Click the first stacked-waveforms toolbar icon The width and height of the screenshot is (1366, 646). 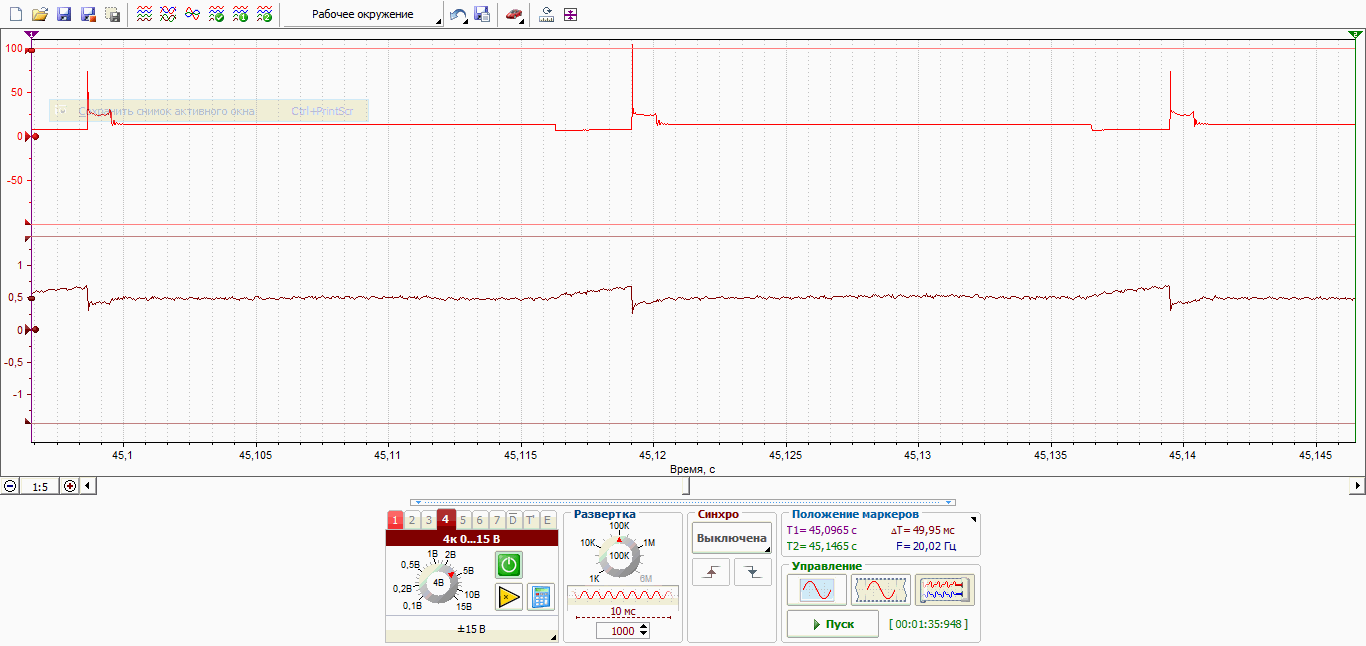(x=145, y=15)
